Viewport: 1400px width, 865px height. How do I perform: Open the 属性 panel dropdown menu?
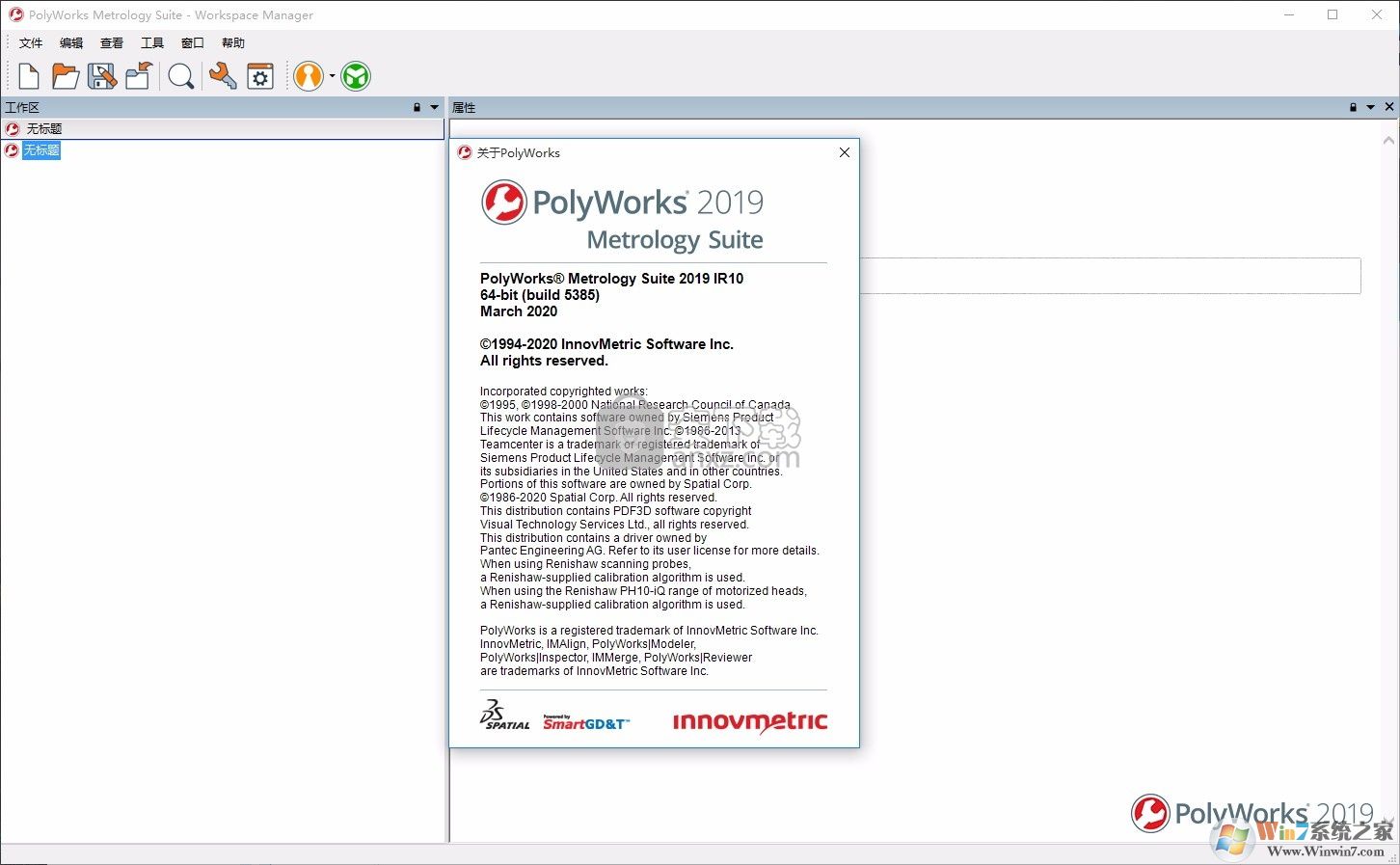pos(1368,107)
